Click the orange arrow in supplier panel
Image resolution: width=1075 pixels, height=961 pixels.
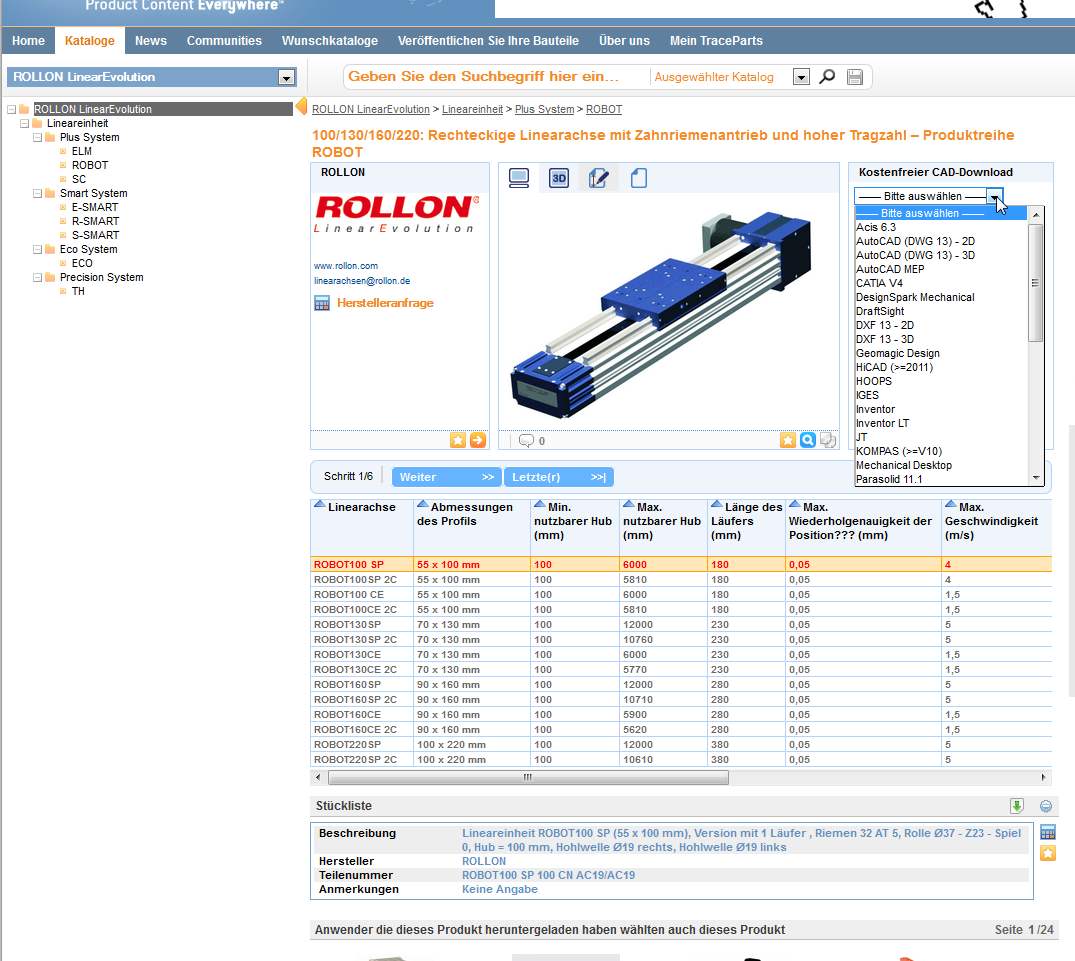pyautogui.click(x=478, y=440)
